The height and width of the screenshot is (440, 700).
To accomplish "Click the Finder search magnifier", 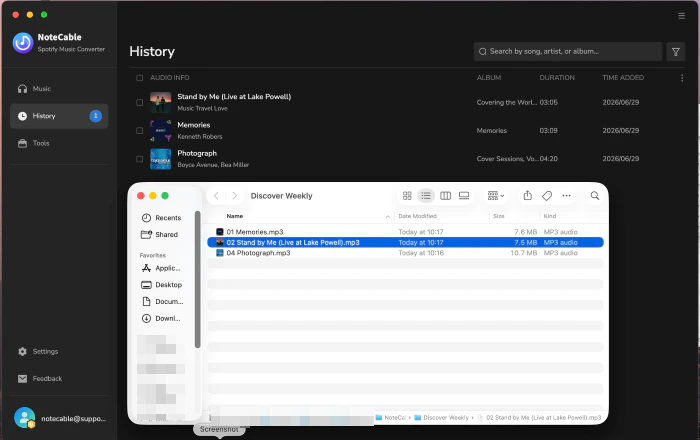I will (x=595, y=196).
